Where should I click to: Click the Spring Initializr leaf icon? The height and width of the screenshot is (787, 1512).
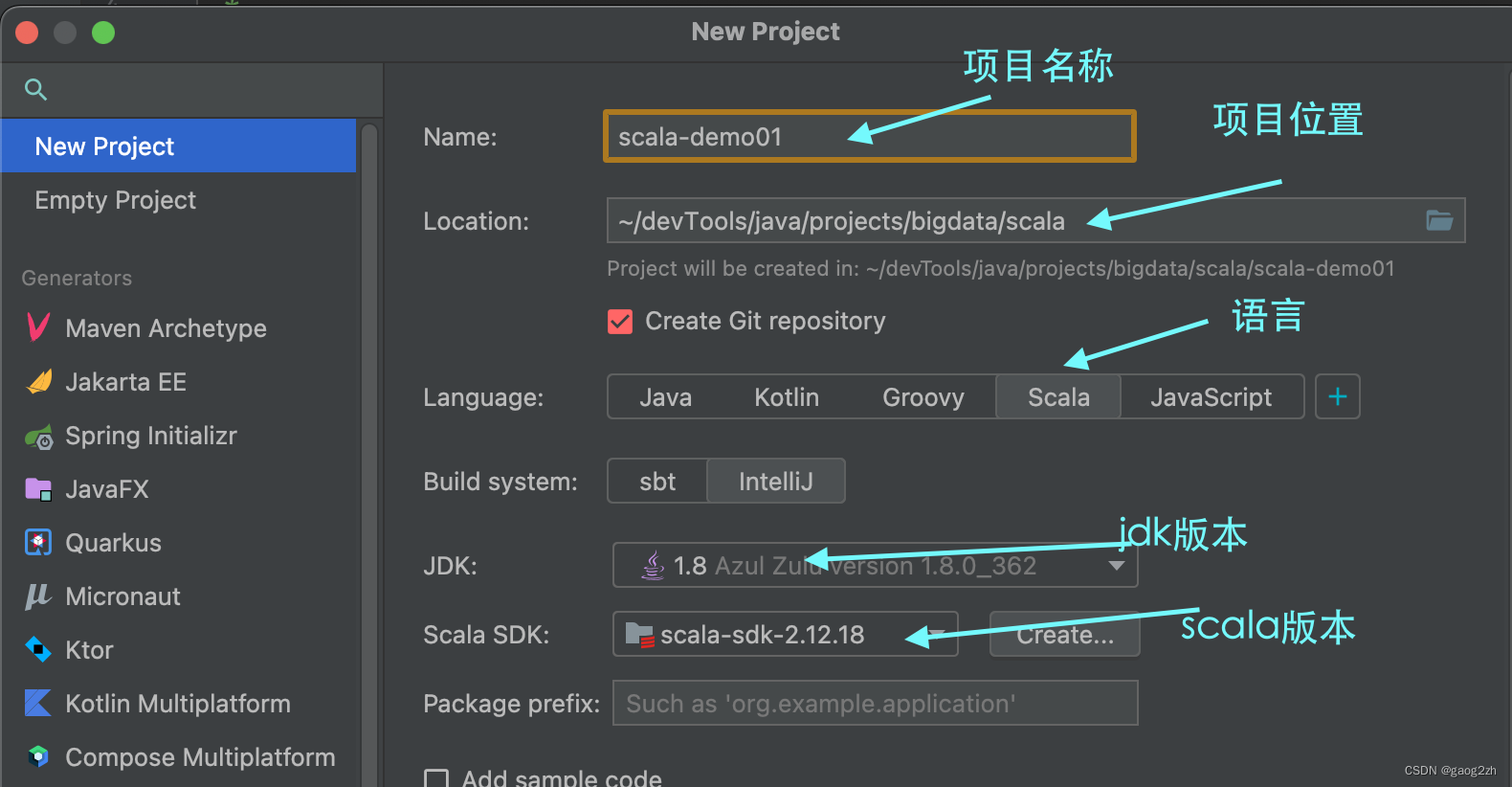(x=38, y=437)
